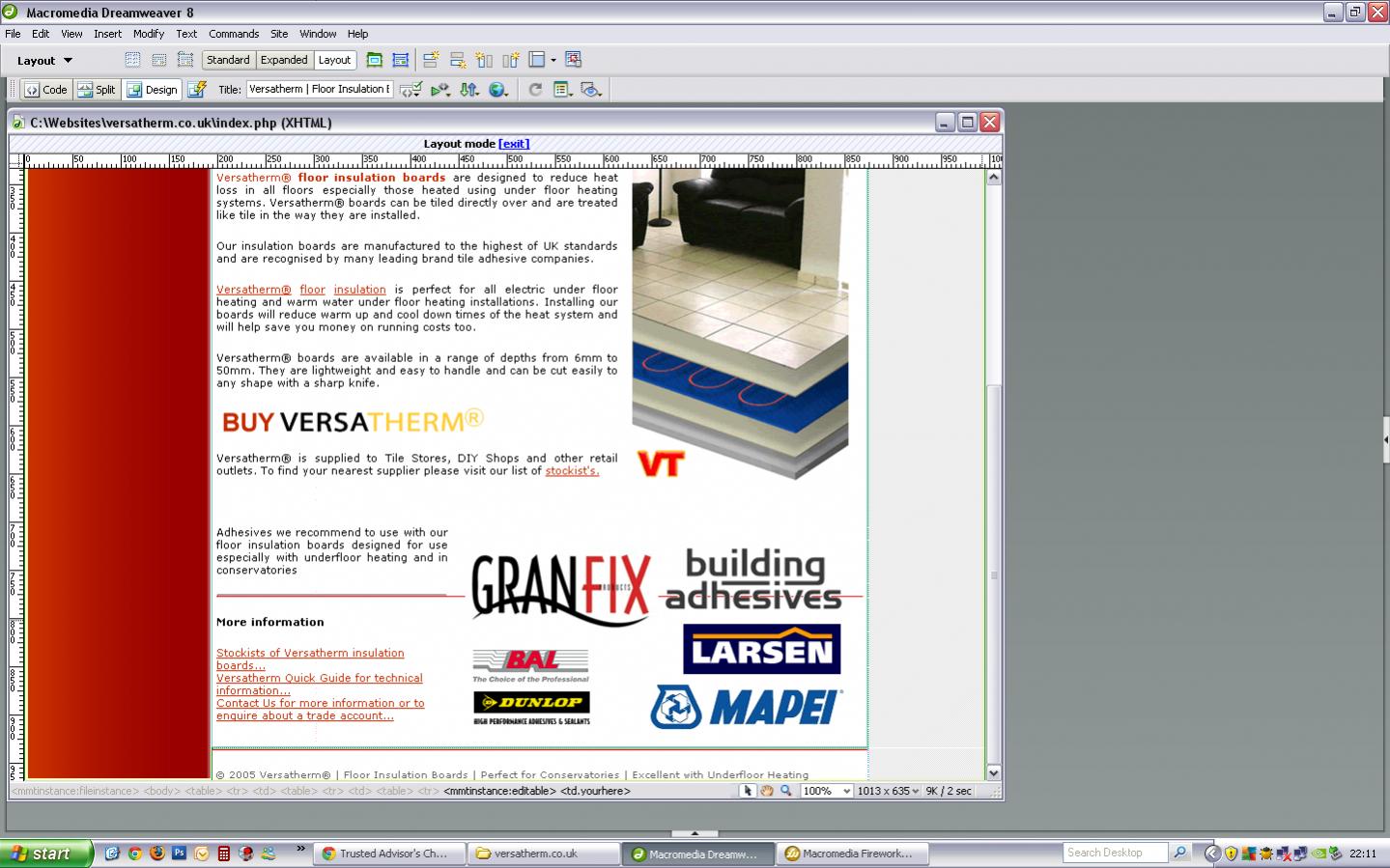Open the Site menu
This screenshot has height=868, width=1390.
point(279,34)
